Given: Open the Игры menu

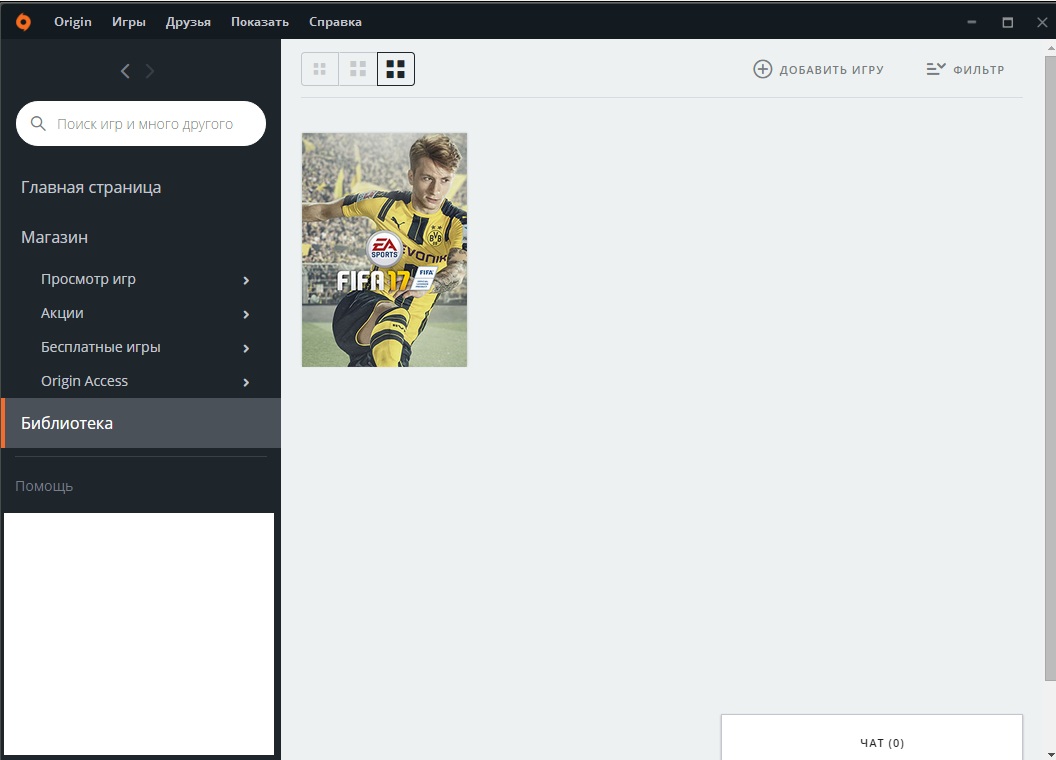Looking at the screenshot, I should click(x=129, y=22).
